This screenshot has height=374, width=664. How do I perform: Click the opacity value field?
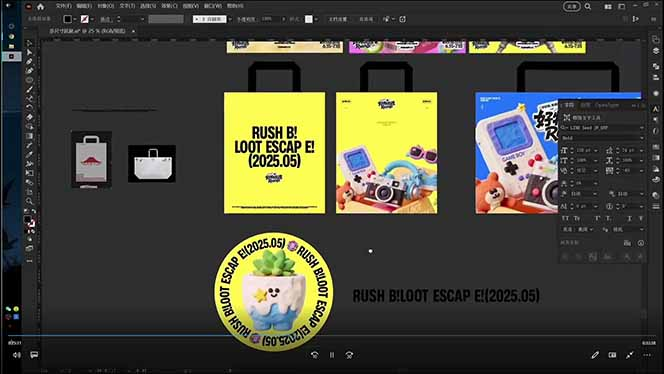[x=271, y=19]
